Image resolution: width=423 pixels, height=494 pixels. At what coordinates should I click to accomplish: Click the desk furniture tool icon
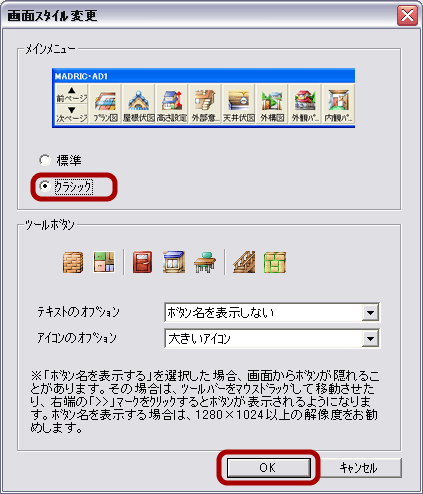coord(205,262)
